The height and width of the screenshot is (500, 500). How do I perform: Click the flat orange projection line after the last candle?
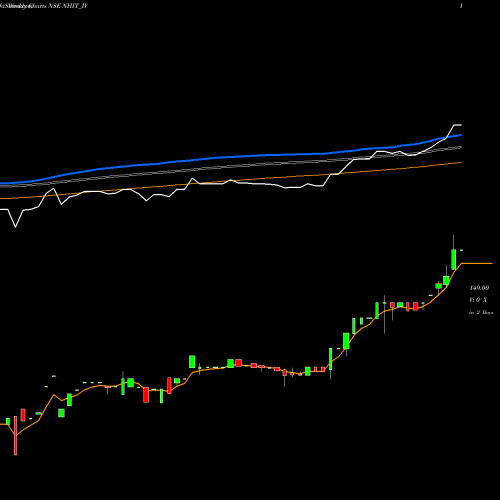pos(477,263)
